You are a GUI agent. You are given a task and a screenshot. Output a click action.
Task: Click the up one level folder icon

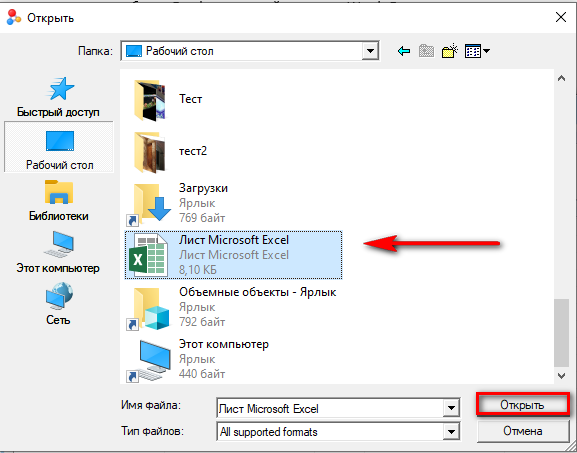coord(426,51)
